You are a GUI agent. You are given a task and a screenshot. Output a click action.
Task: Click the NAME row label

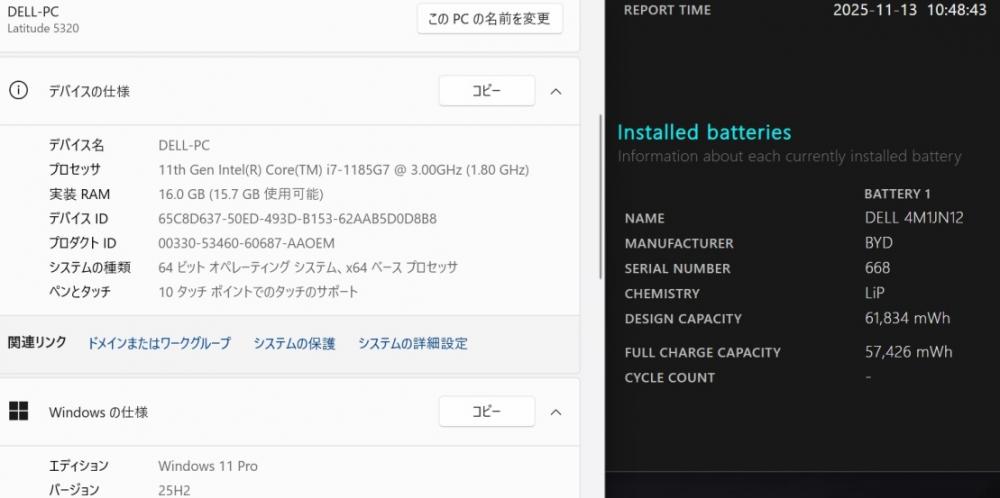point(645,219)
